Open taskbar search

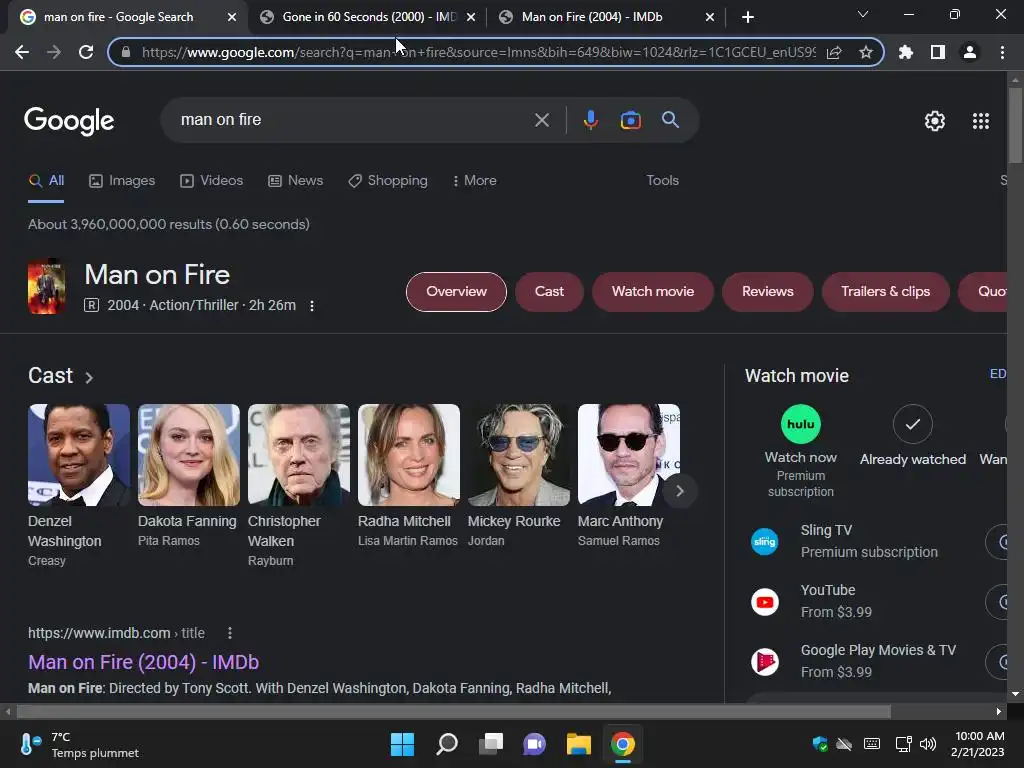pyautogui.click(x=447, y=744)
